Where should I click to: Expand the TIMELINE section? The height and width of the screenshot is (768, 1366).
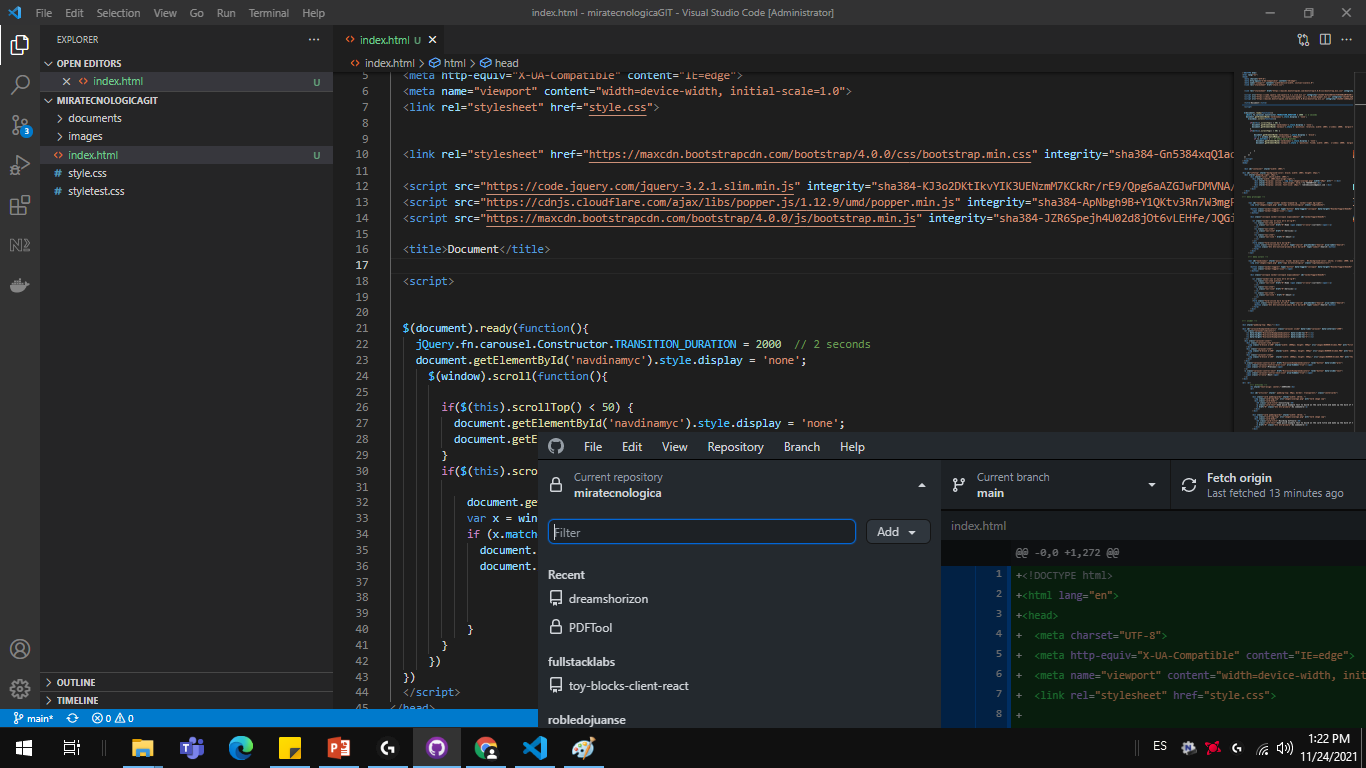186,700
